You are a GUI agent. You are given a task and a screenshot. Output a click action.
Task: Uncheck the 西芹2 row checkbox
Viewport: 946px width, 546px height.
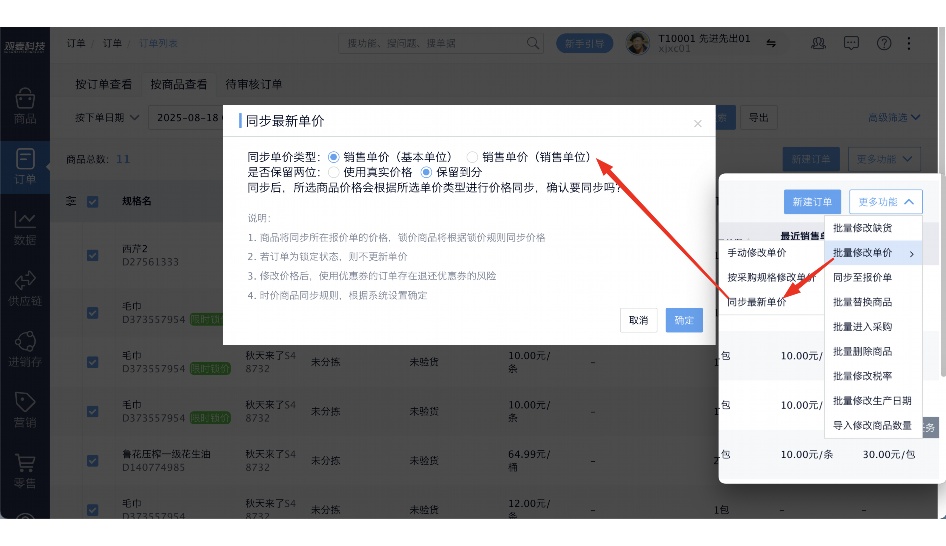coord(93,255)
